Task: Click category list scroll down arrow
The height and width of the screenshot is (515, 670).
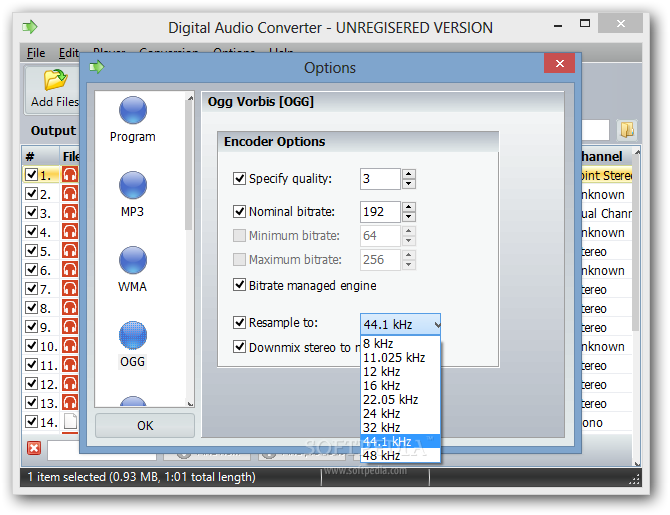Action: [x=190, y=403]
